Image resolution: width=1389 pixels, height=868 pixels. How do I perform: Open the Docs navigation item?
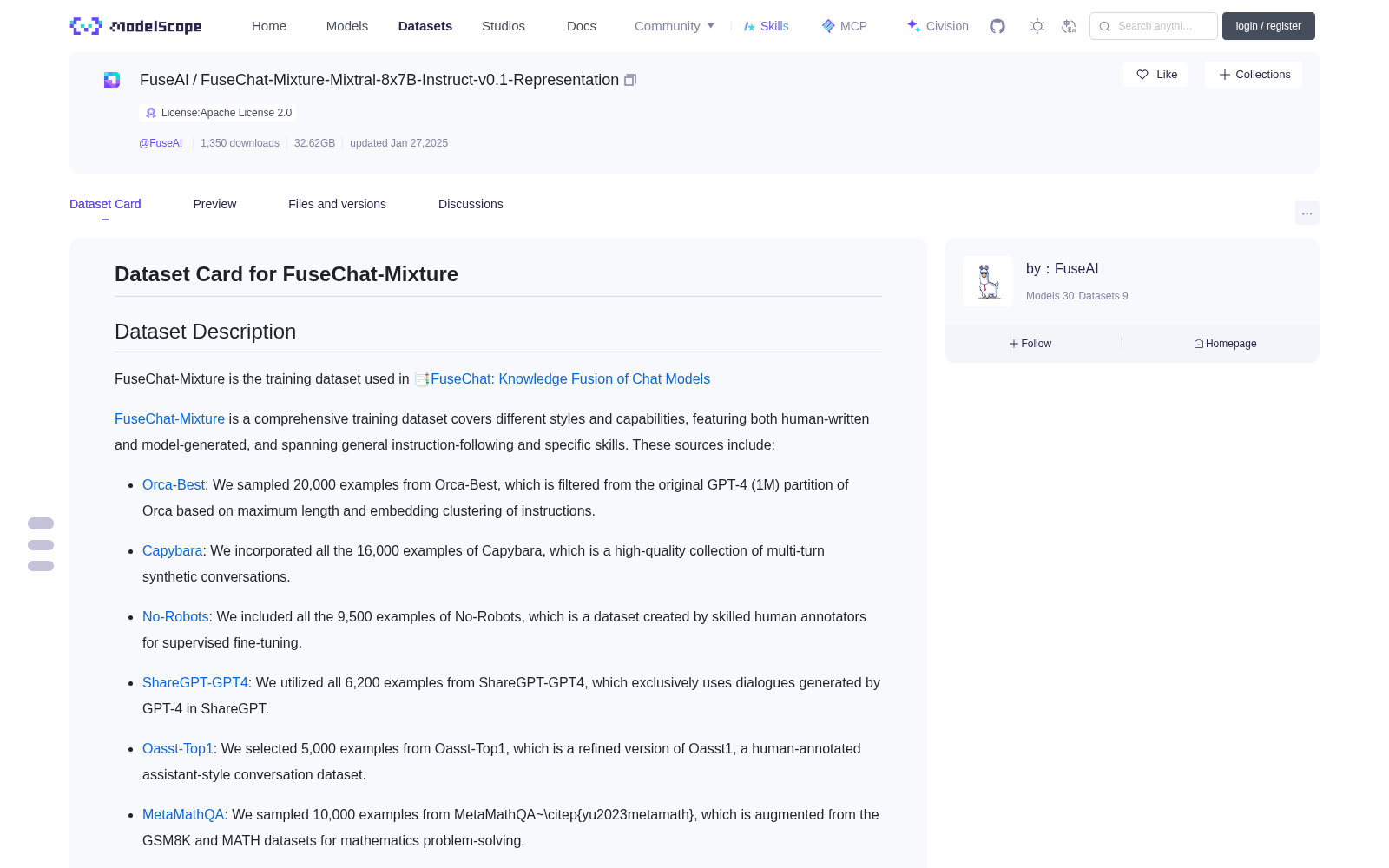582,26
